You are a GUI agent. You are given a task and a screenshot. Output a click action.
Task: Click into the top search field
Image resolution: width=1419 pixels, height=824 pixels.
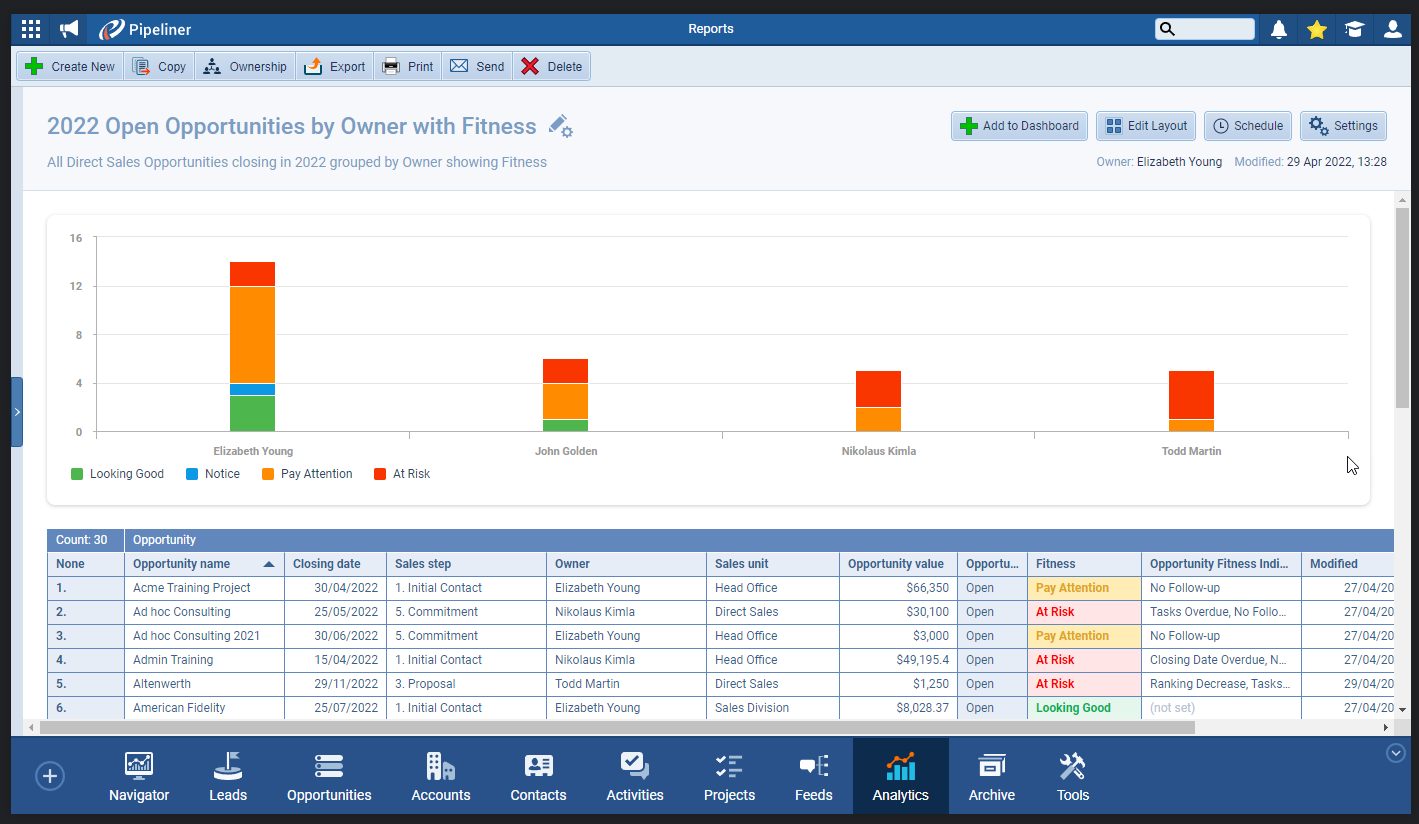tap(1214, 29)
